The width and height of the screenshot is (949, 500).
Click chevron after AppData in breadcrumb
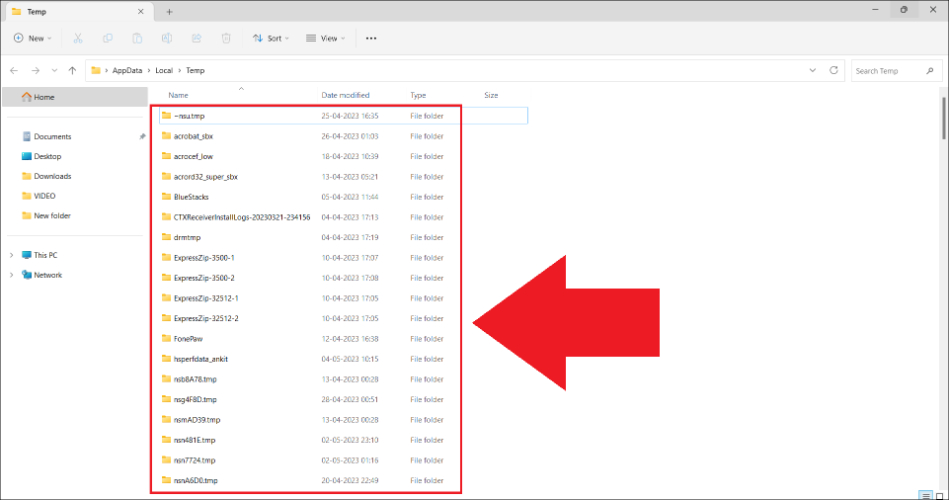pos(149,71)
